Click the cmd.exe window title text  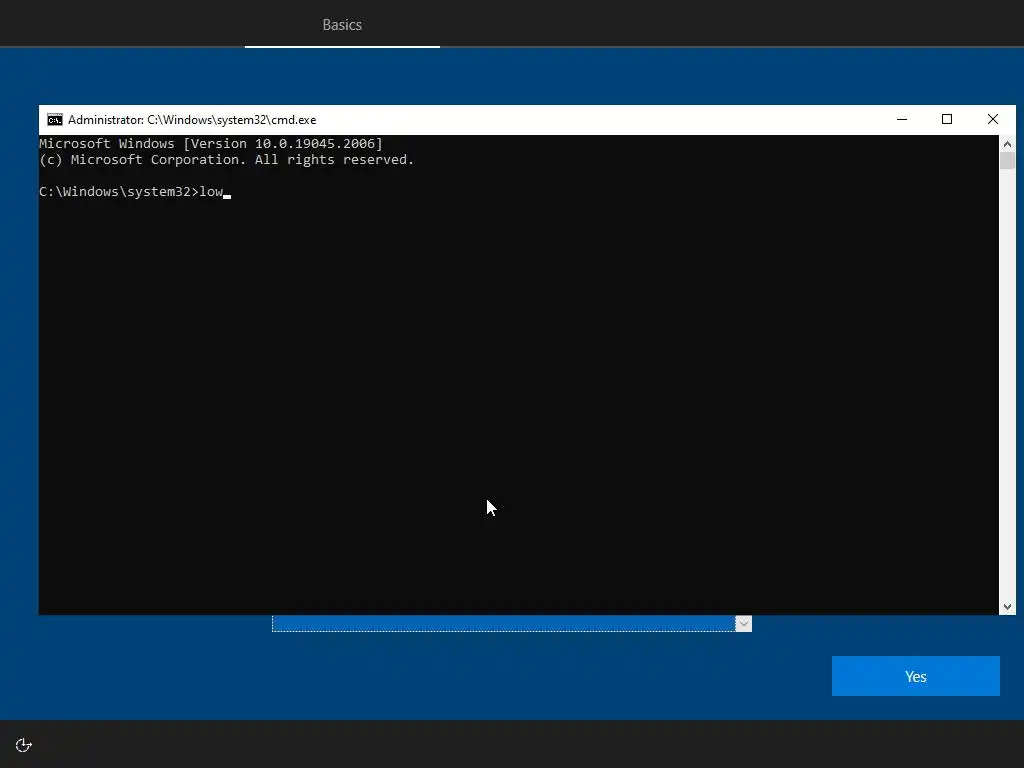point(192,120)
